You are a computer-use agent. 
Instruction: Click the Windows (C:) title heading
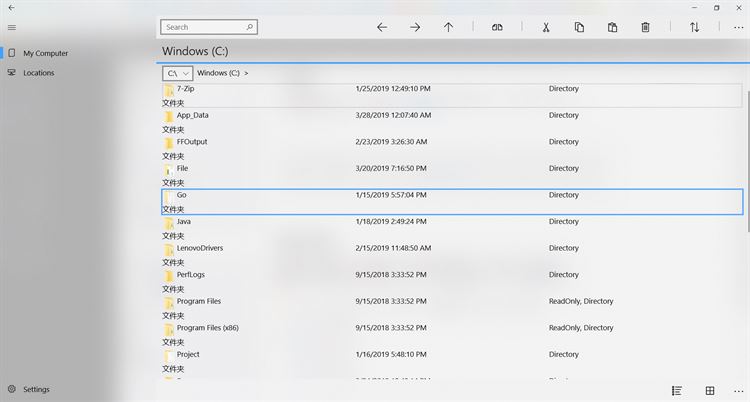pos(195,51)
